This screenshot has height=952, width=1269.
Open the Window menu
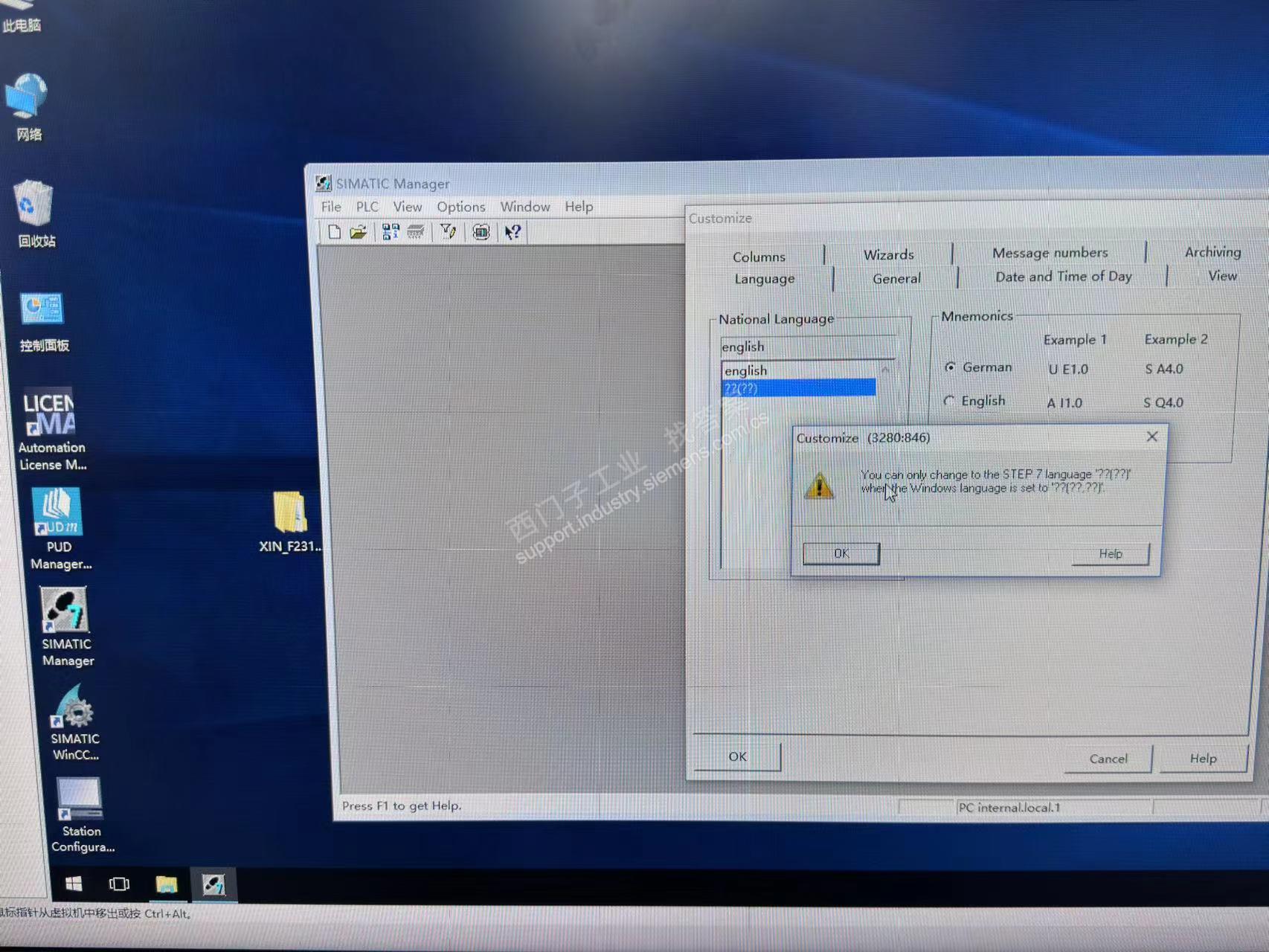click(x=525, y=207)
